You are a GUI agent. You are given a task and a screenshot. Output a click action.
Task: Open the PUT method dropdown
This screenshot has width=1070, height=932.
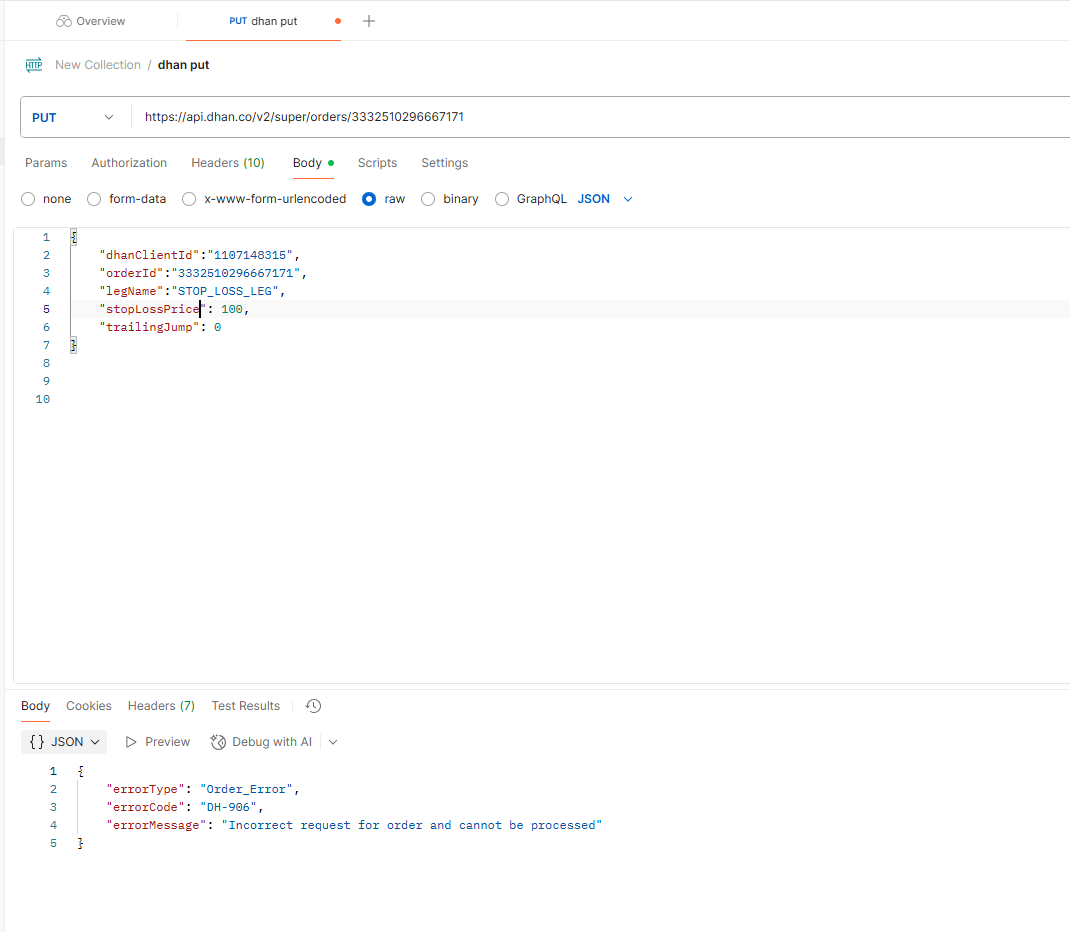(74, 117)
